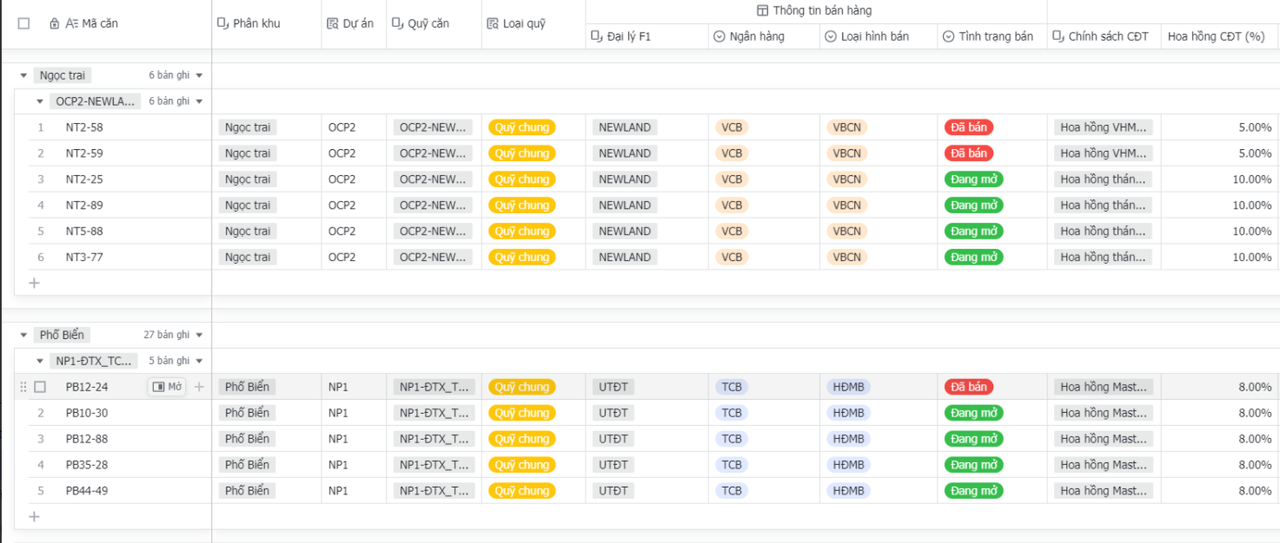The height and width of the screenshot is (543, 1280).
Task: Click the drag handle on row PB12-24
Action: pos(23,387)
